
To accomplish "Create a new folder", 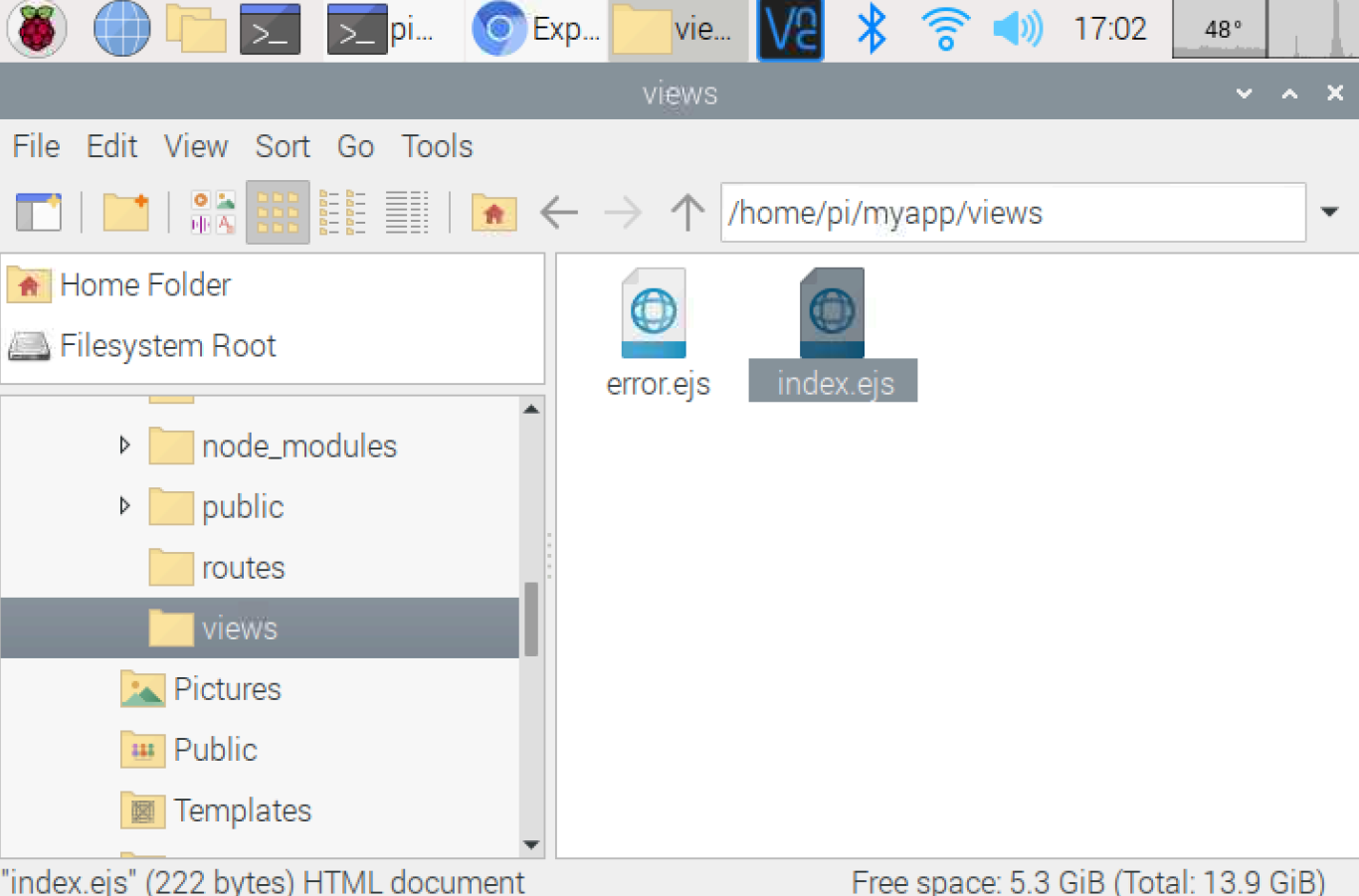I will (125, 212).
